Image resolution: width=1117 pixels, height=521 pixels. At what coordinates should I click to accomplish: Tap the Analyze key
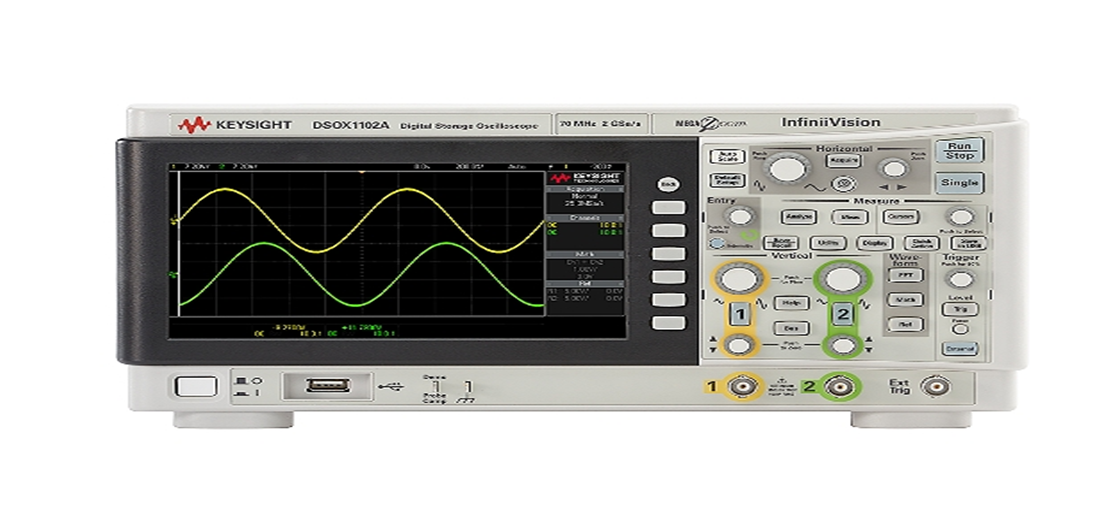[798, 217]
